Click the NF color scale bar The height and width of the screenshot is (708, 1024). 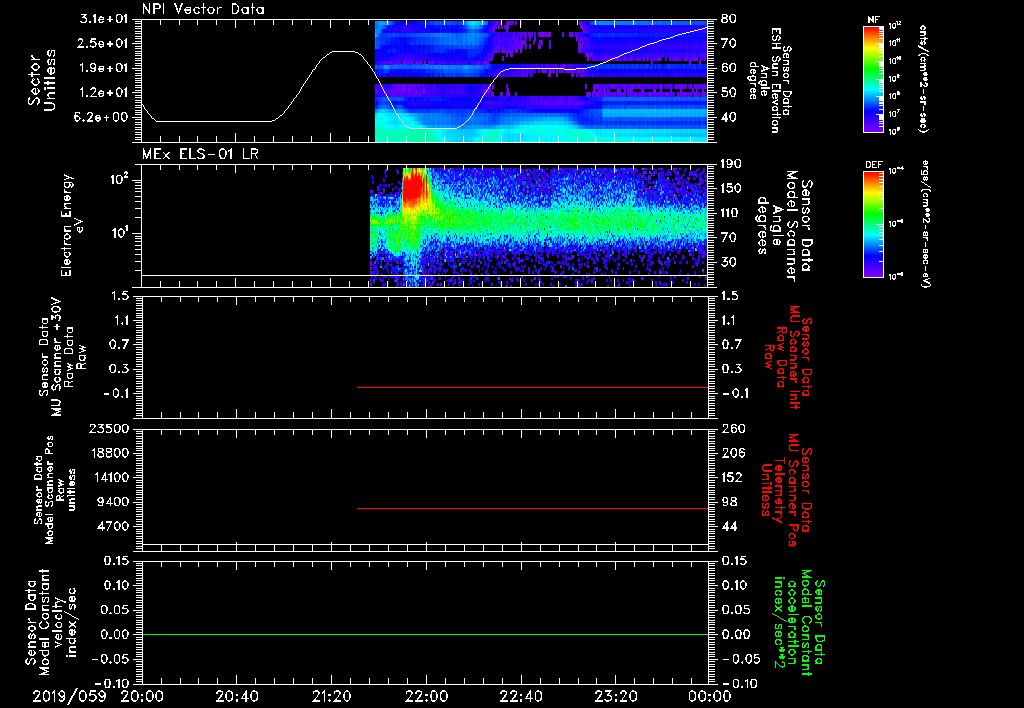(x=873, y=78)
